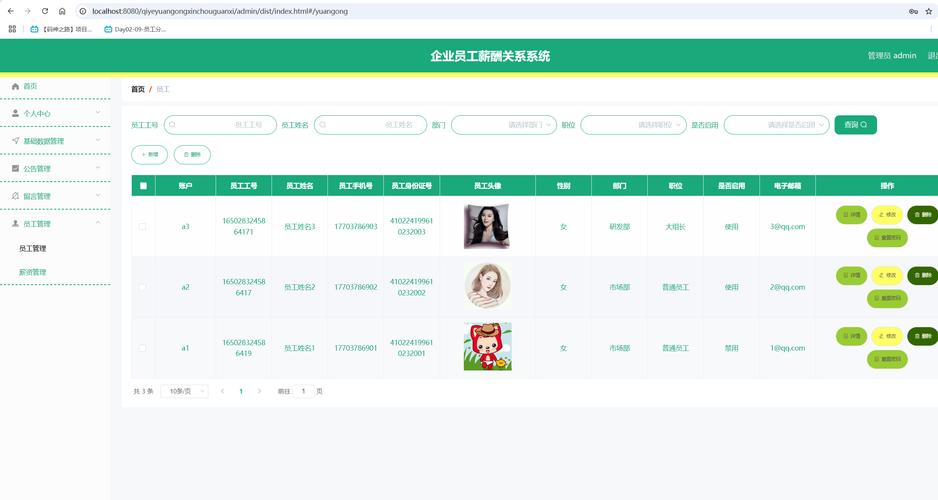This screenshot has height=500, width=938.
Task: Click the 员工姓名 search input field
Action: (370, 125)
